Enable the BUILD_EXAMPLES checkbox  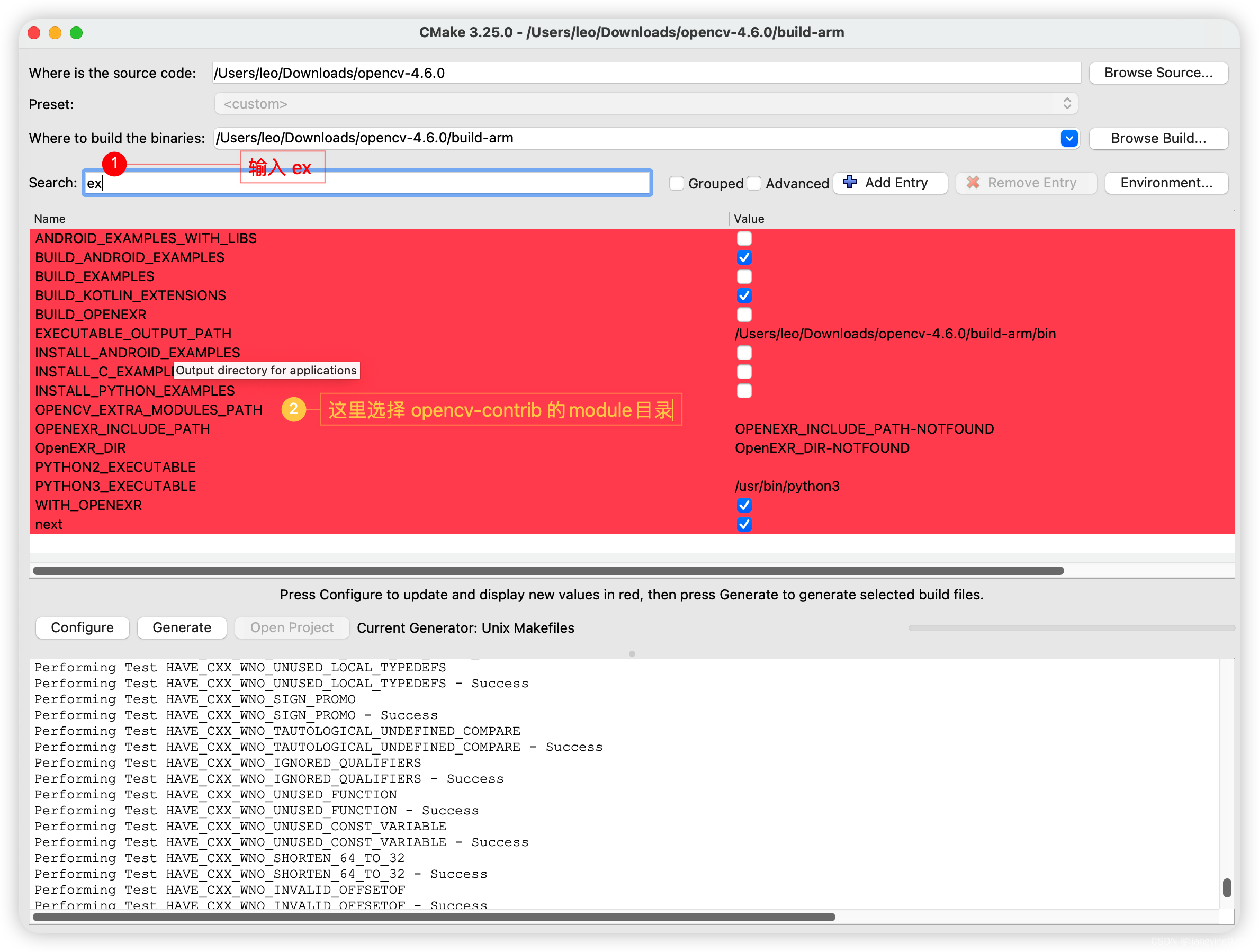(744, 276)
